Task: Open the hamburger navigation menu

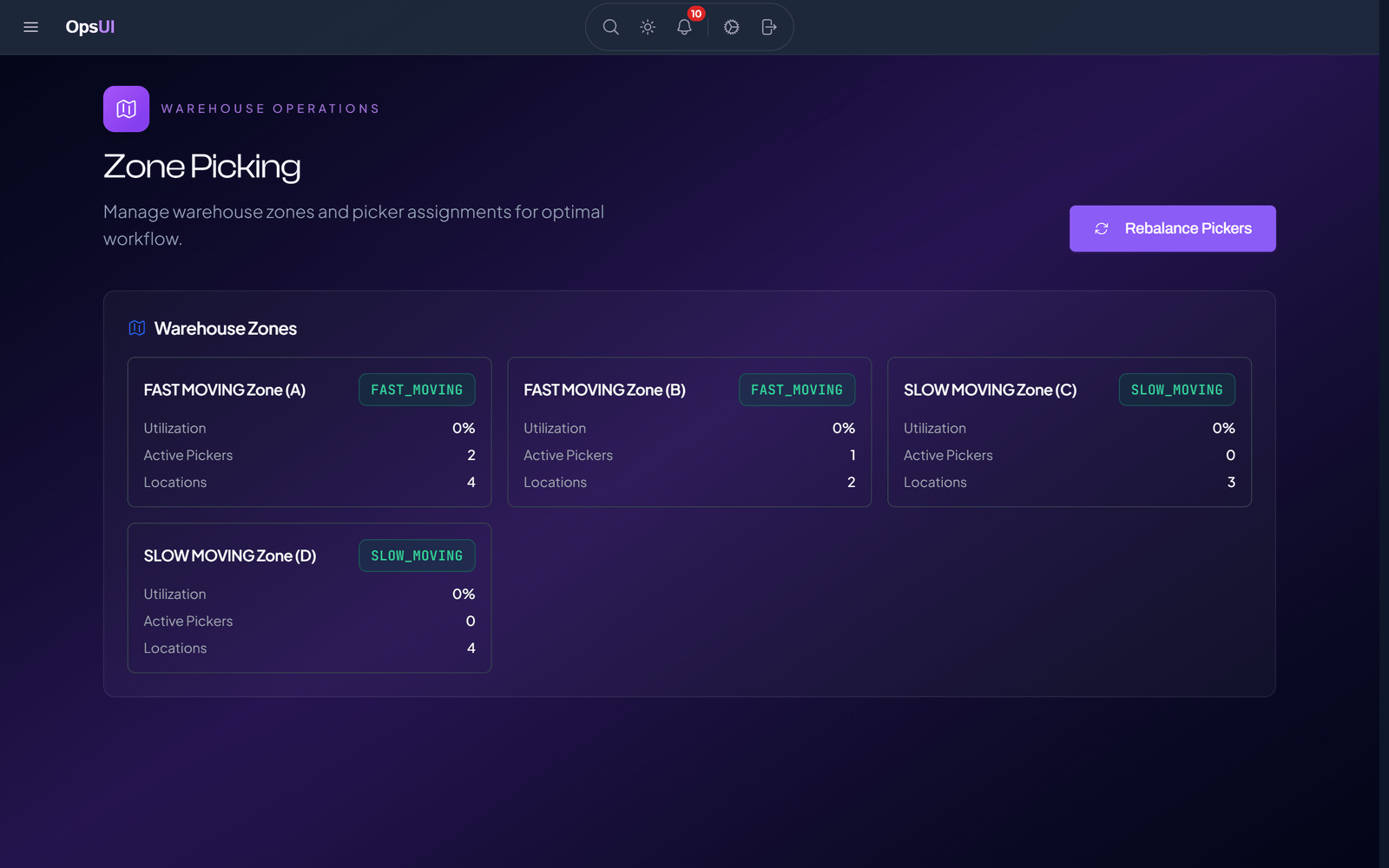Action: pos(30,27)
